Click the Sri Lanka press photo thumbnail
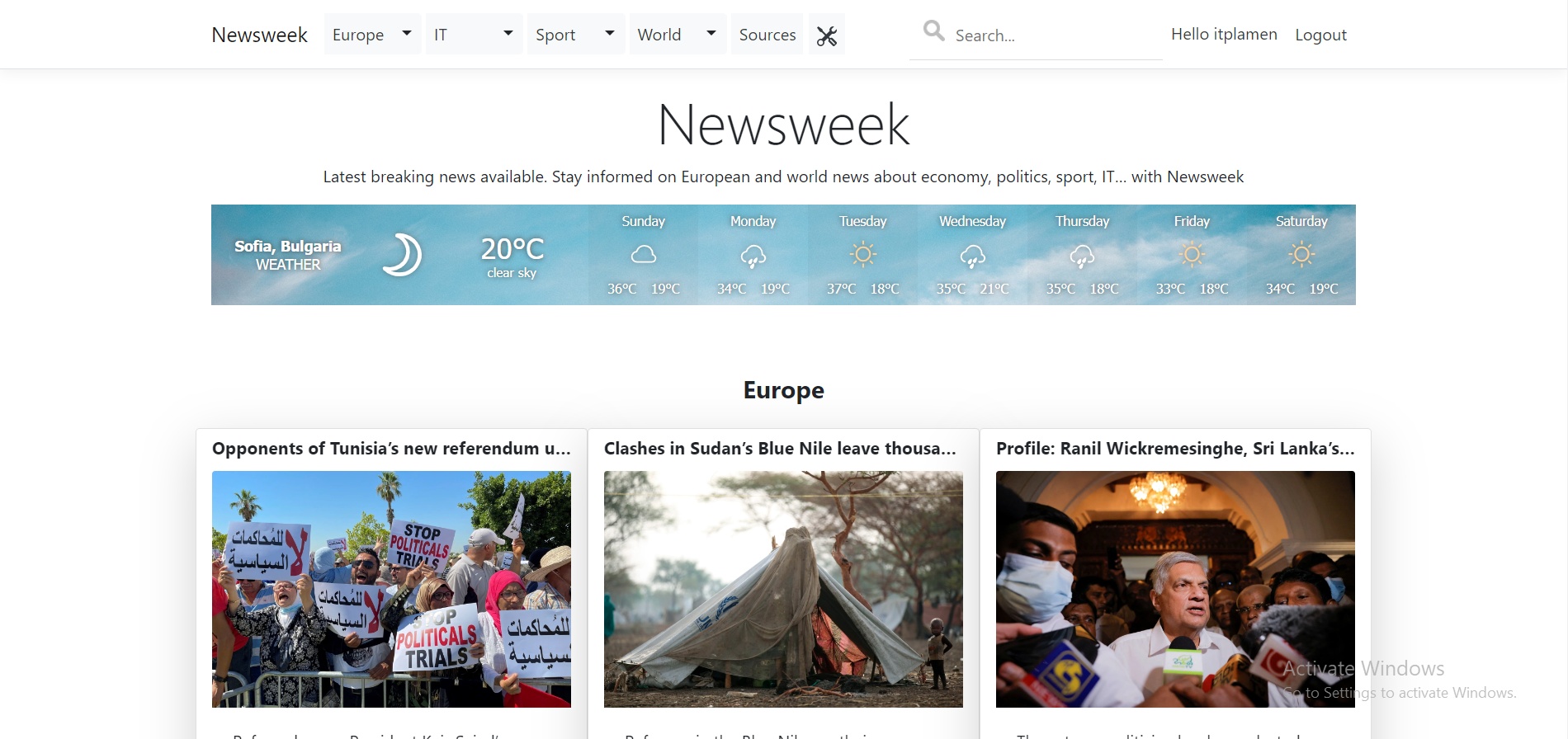 1175,589
